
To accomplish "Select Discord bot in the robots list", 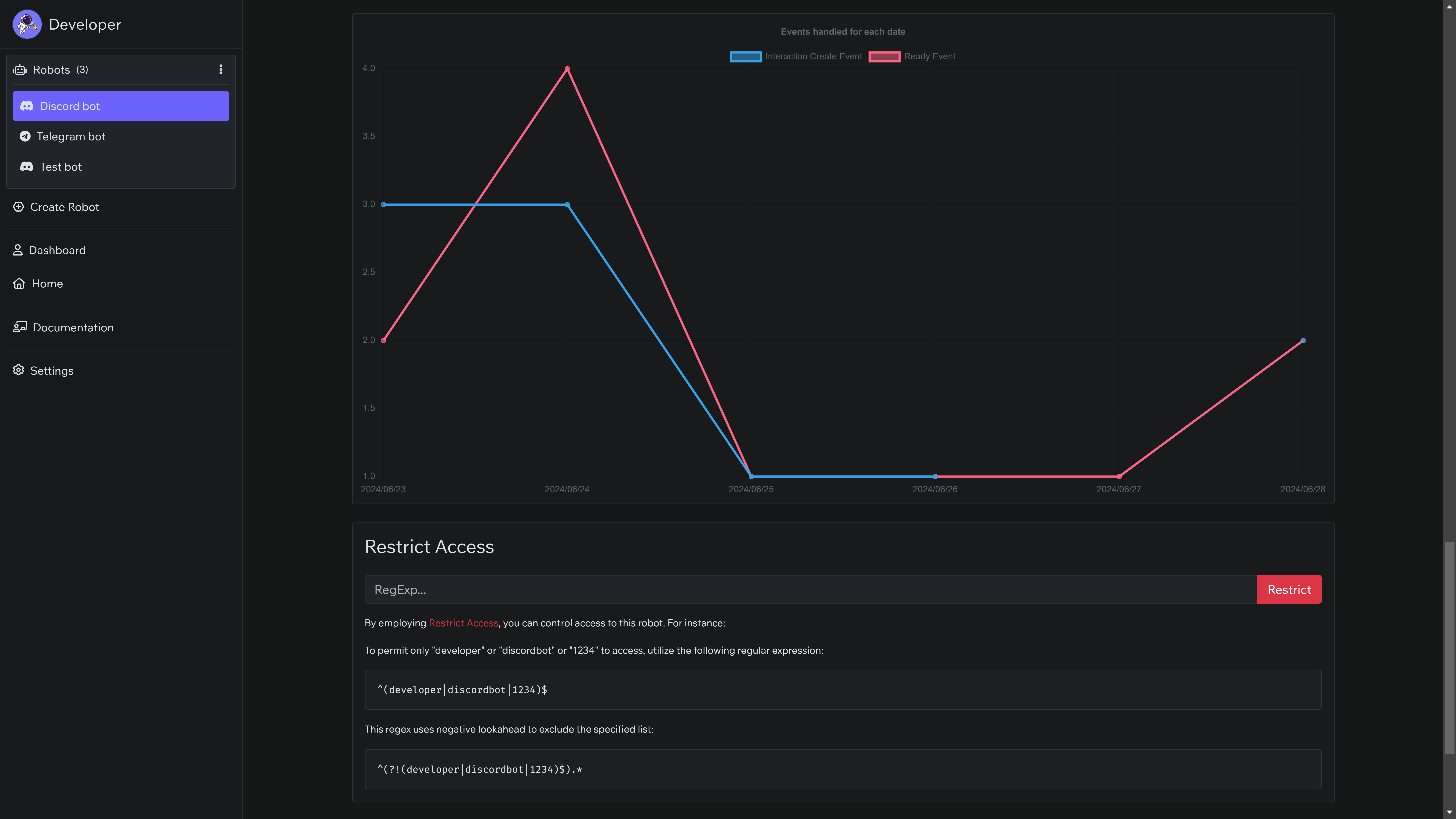I will tap(121, 106).
